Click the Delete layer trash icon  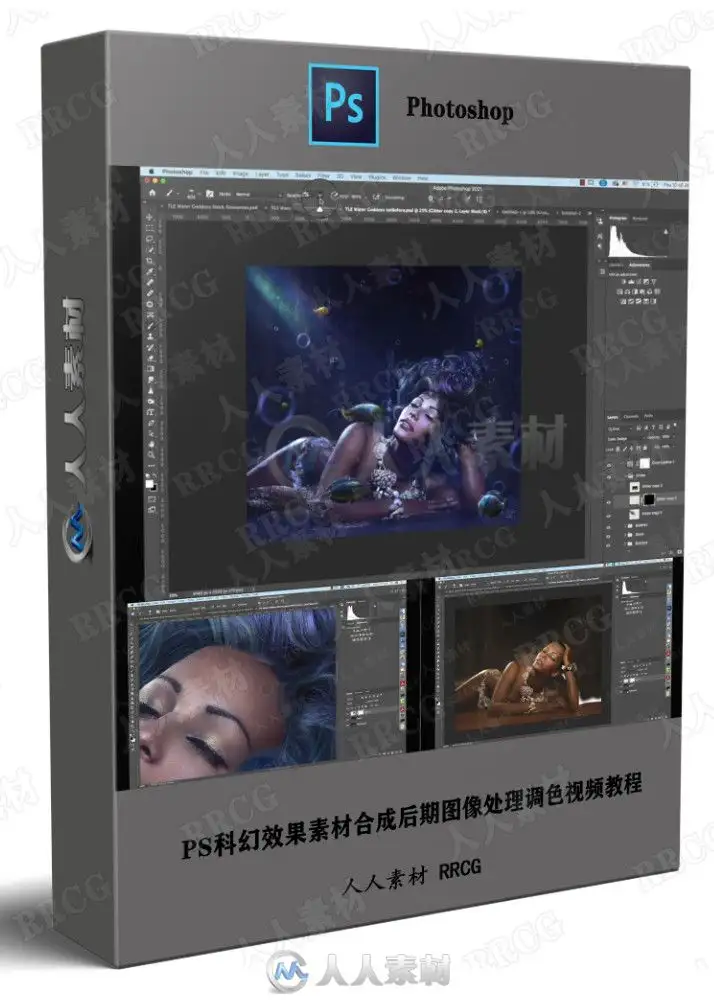pos(680,552)
